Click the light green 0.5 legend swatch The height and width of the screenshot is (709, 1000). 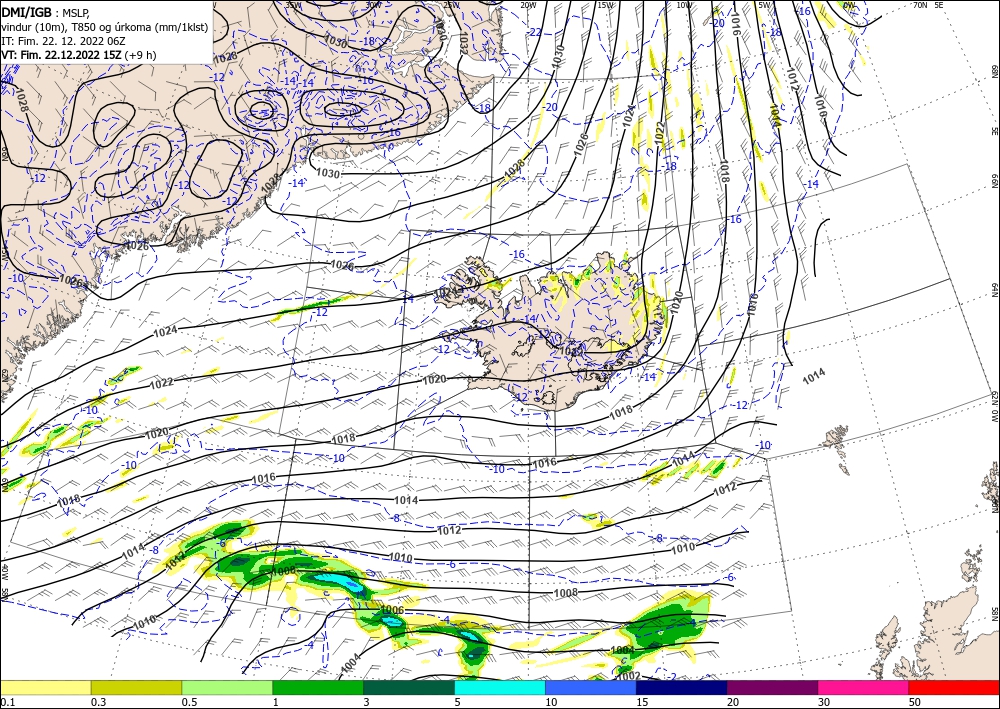(227, 687)
